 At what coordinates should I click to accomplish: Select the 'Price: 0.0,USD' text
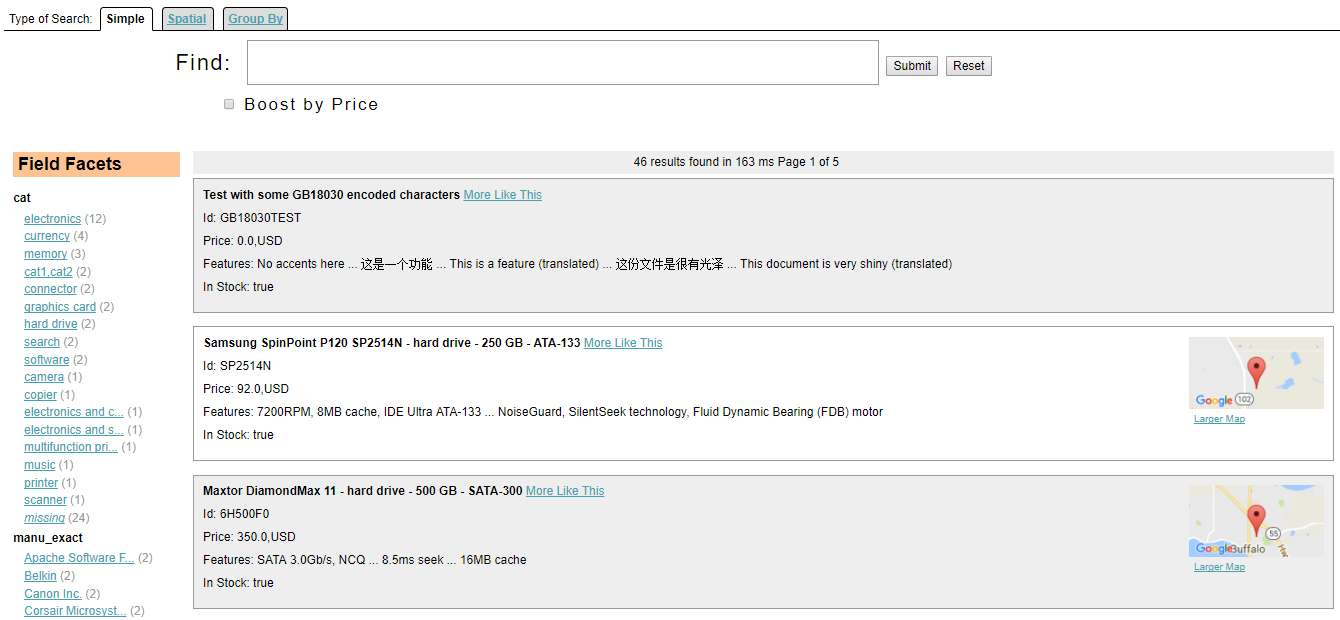point(243,241)
